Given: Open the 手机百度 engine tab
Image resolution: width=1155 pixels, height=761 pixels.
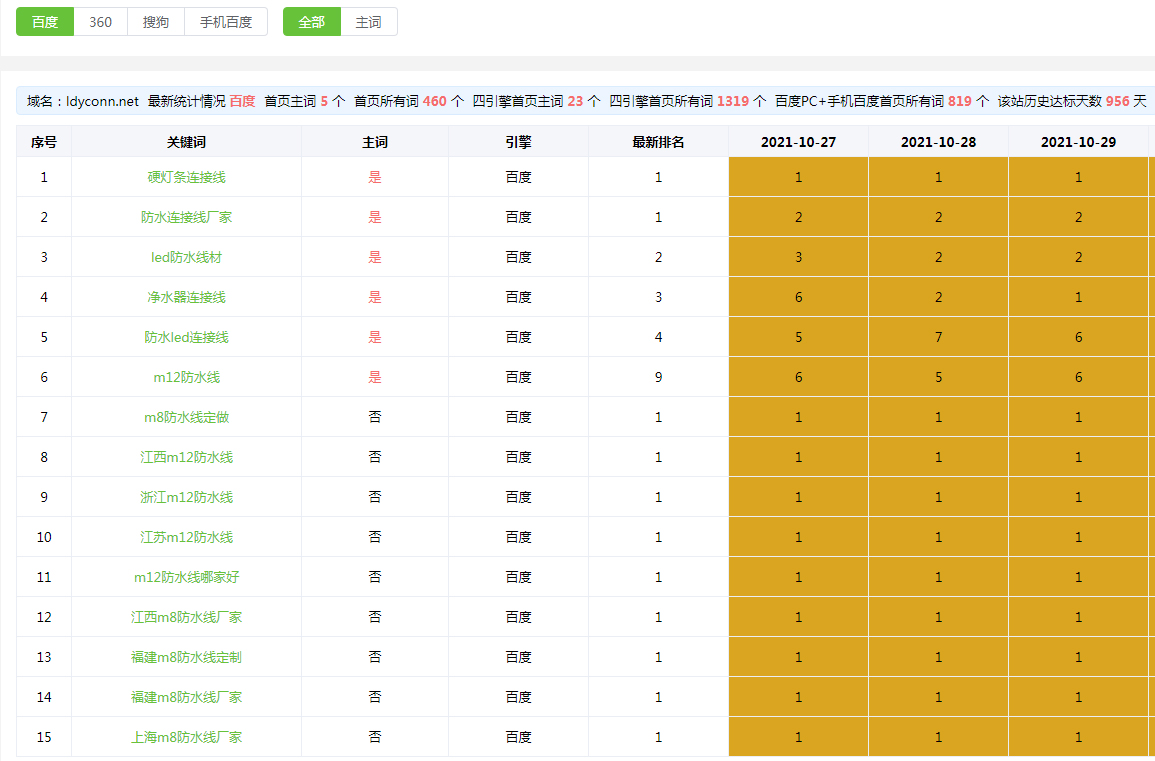Looking at the screenshot, I should (226, 22).
